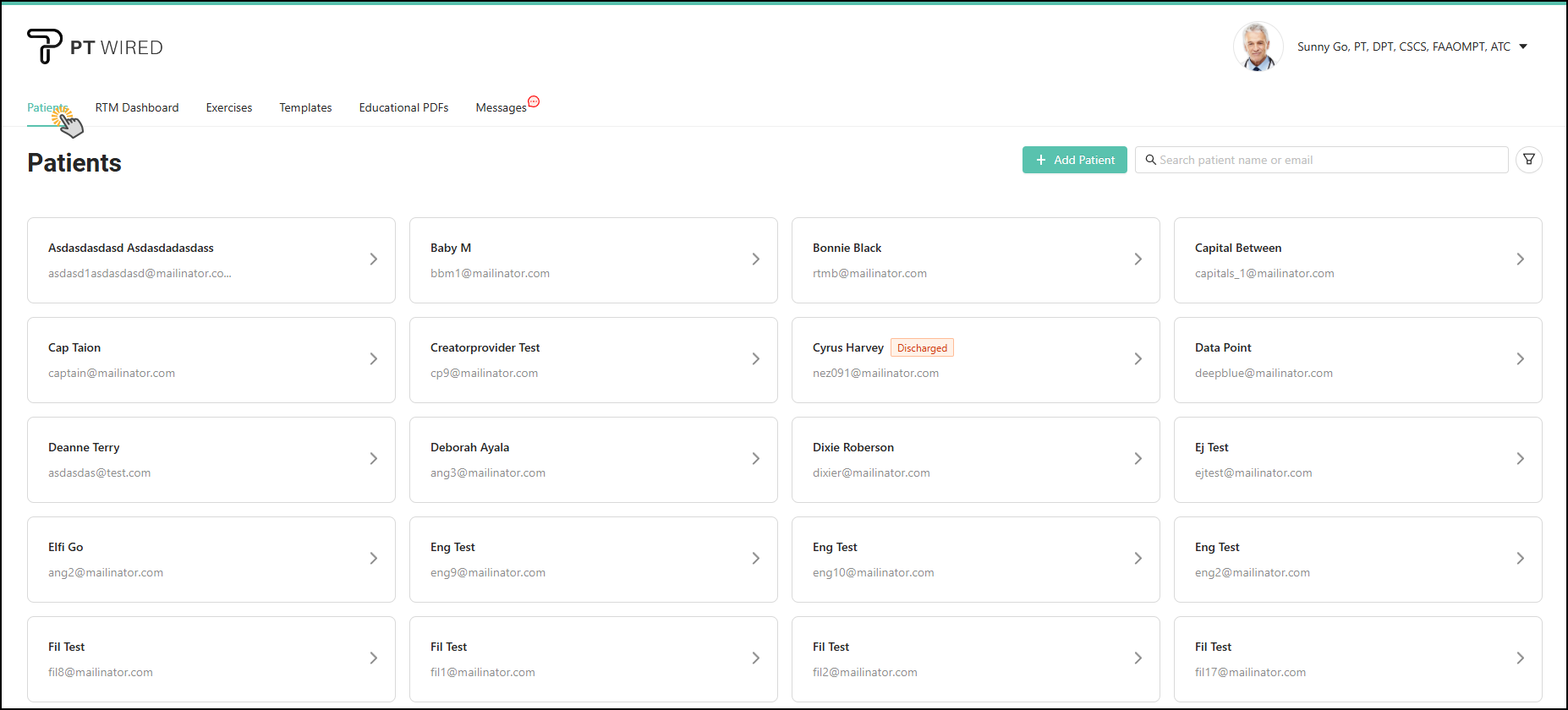Click the Messages notification badge
This screenshot has height=710, width=1568.
click(x=534, y=101)
